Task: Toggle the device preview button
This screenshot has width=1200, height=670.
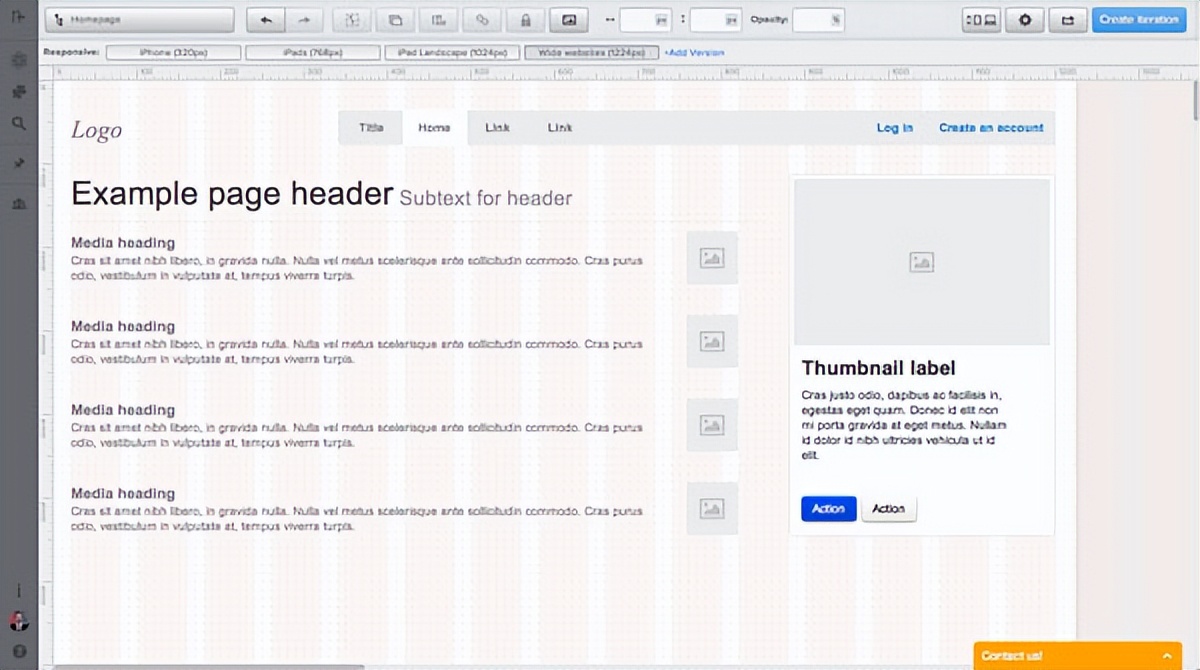Action: (x=981, y=20)
